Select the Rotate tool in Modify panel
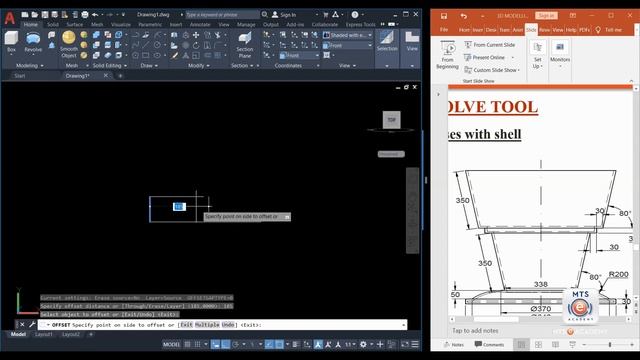This screenshot has width=640, height=360. (196, 45)
